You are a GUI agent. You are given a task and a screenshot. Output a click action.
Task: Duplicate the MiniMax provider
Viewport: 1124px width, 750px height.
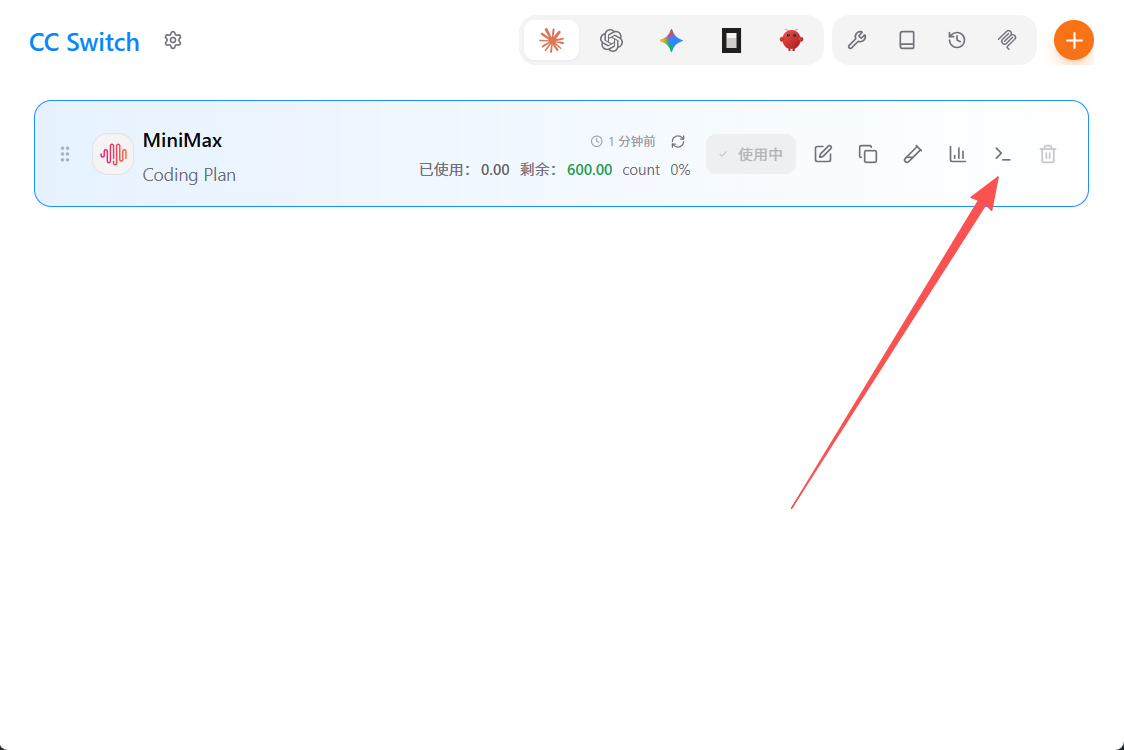[x=868, y=154]
